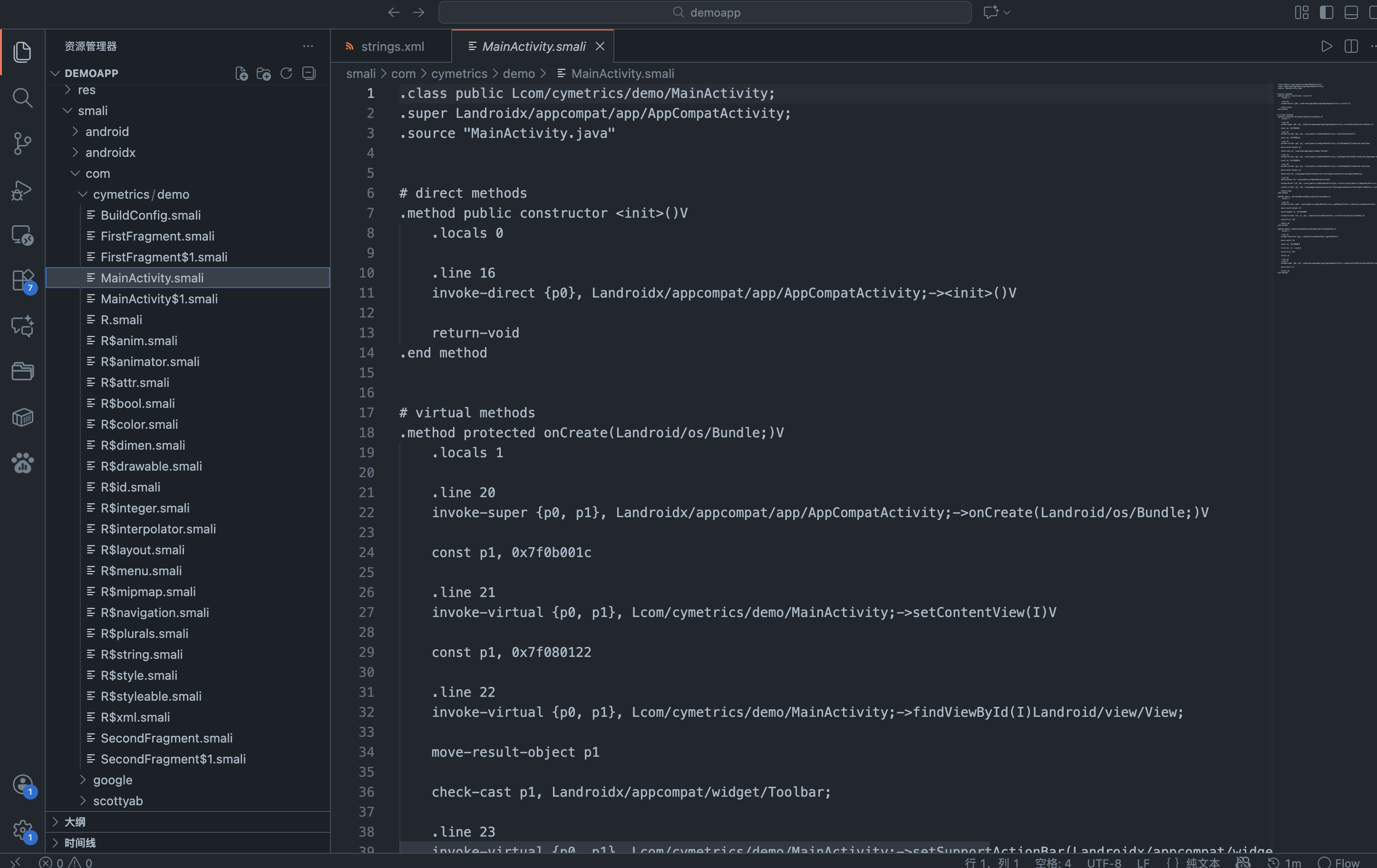Click the Refresh Explorer icon
The image size is (1377, 868).
(287, 73)
